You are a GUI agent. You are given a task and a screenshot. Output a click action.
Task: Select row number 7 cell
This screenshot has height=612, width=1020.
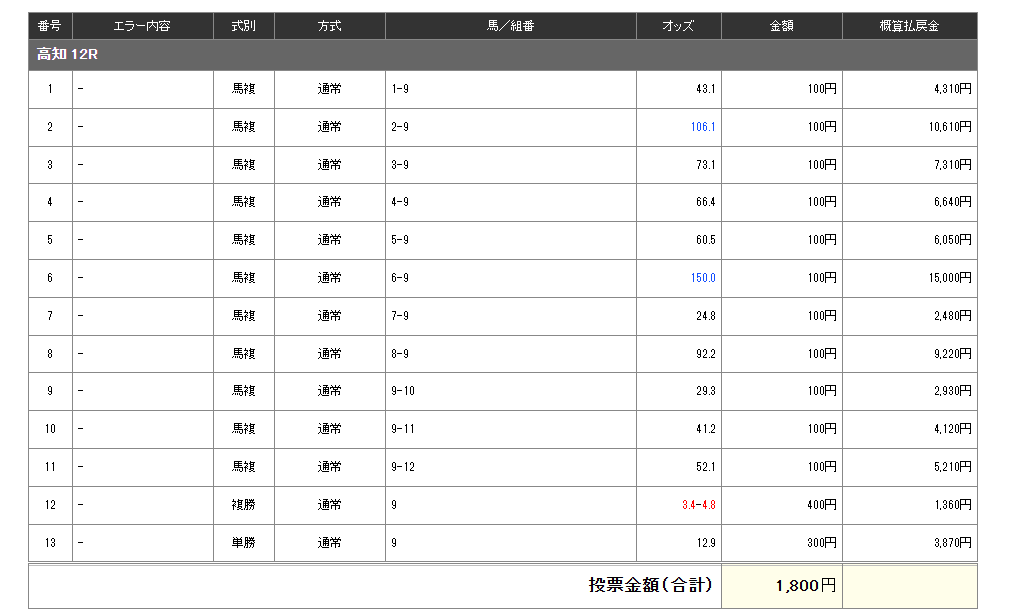click(50, 316)
